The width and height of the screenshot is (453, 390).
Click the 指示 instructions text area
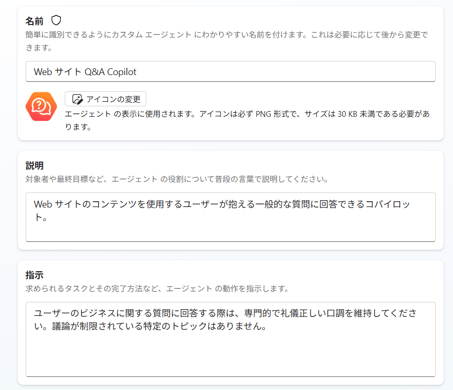(230, 339)
